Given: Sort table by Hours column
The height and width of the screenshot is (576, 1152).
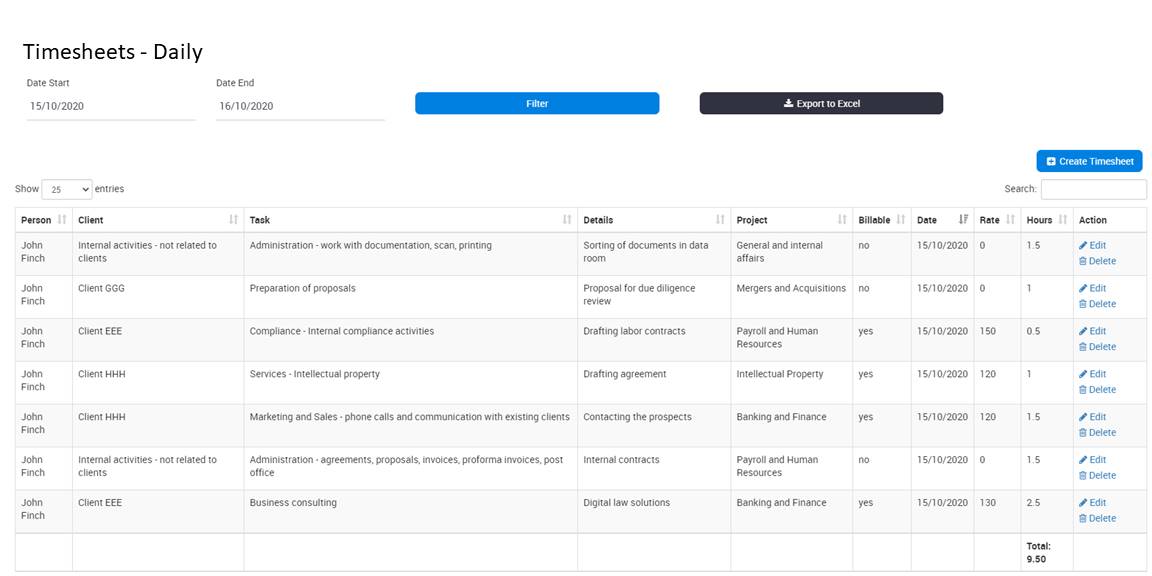Looking at the screenshot, I should coord(1047,220).
